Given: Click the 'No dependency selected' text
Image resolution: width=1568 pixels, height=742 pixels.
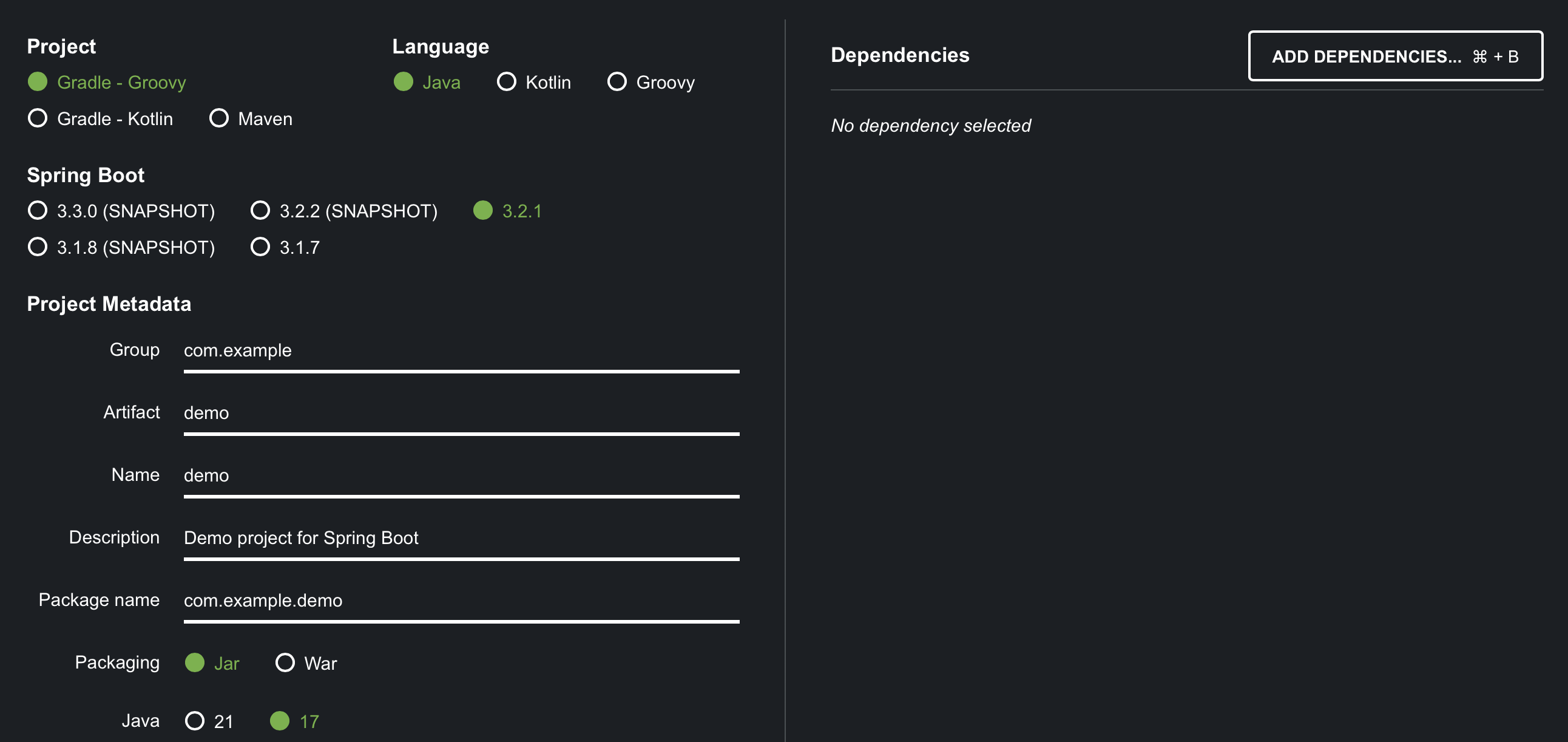Looking at the screenshot, I should (x=931, y=126).
